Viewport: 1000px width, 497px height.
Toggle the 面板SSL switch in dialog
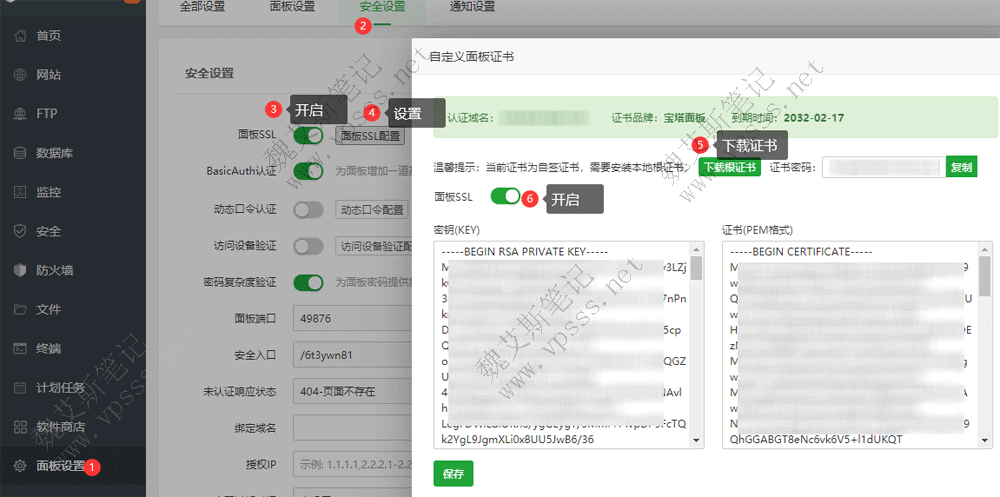pos(506,197)
